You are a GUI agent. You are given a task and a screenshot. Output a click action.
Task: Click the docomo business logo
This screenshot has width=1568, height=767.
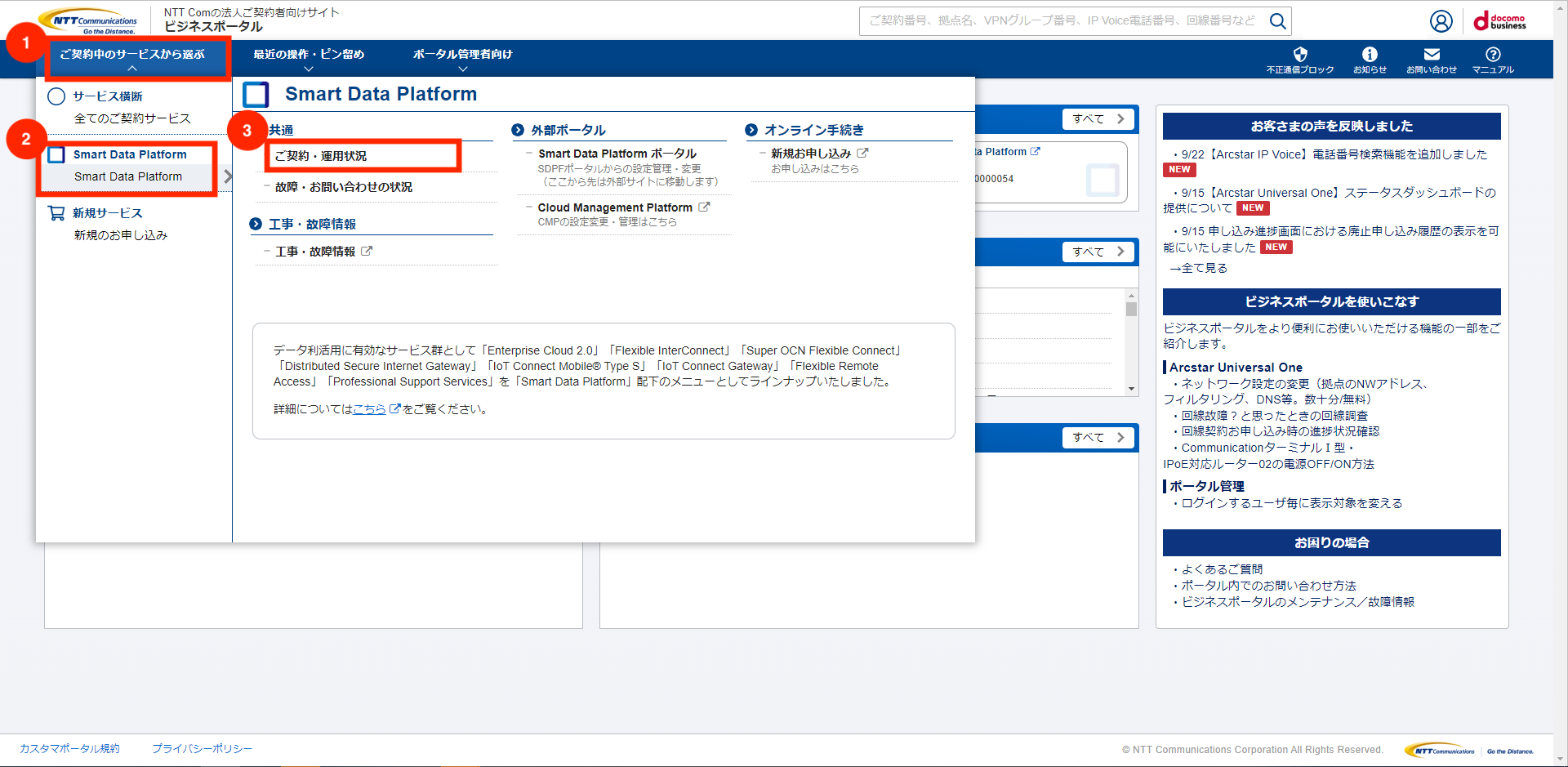(1499, 21)
